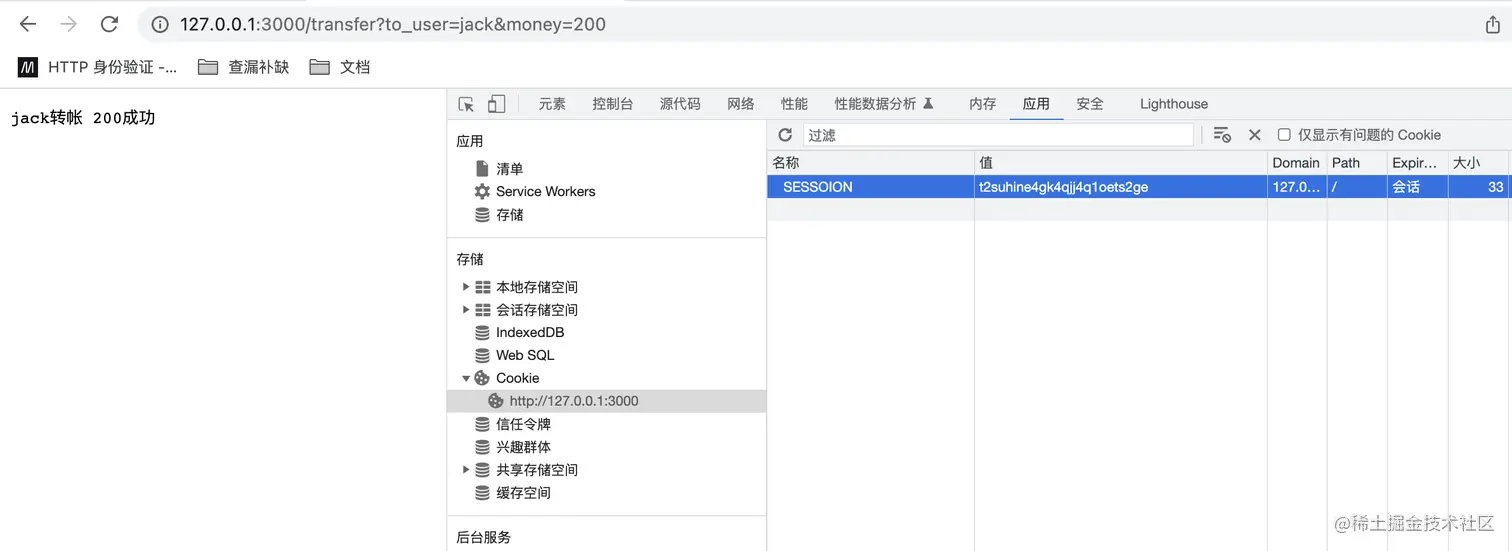The height and width of the screenshot is (551, 1512).
Task: Select the SESSOION cookie name cell
Action: pyautogui.click(x=870, y=187)
